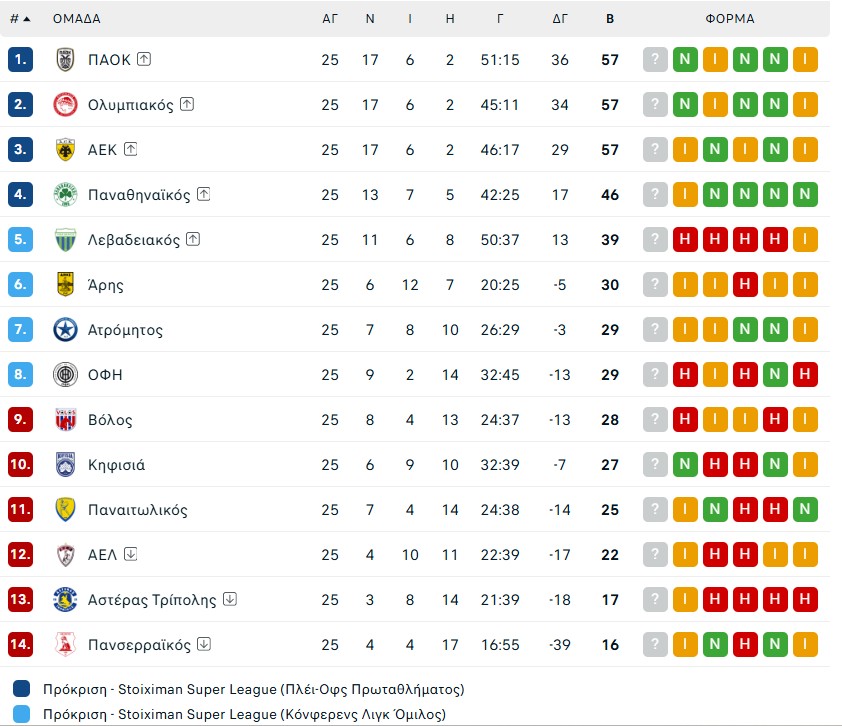The width and height of the screenshot is (842, 726).
Task: Click the Άρης team logo
Action: click(x=65, y=285)
